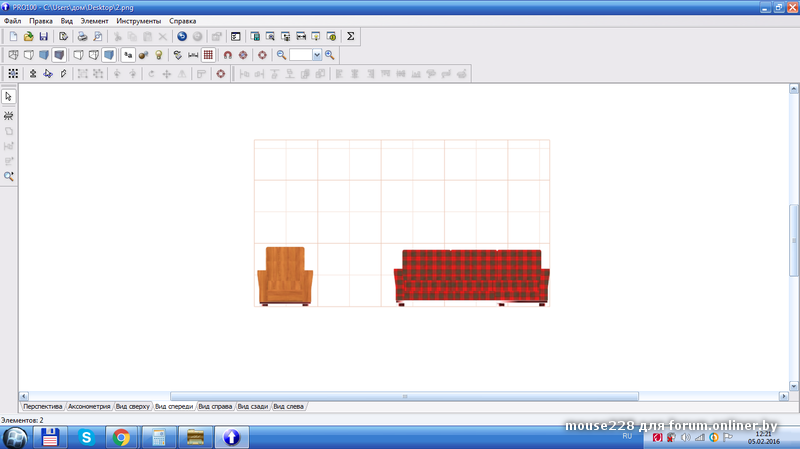
Task: Choose the magnifier tool in left sidebar
Action: tap(9, 176)
